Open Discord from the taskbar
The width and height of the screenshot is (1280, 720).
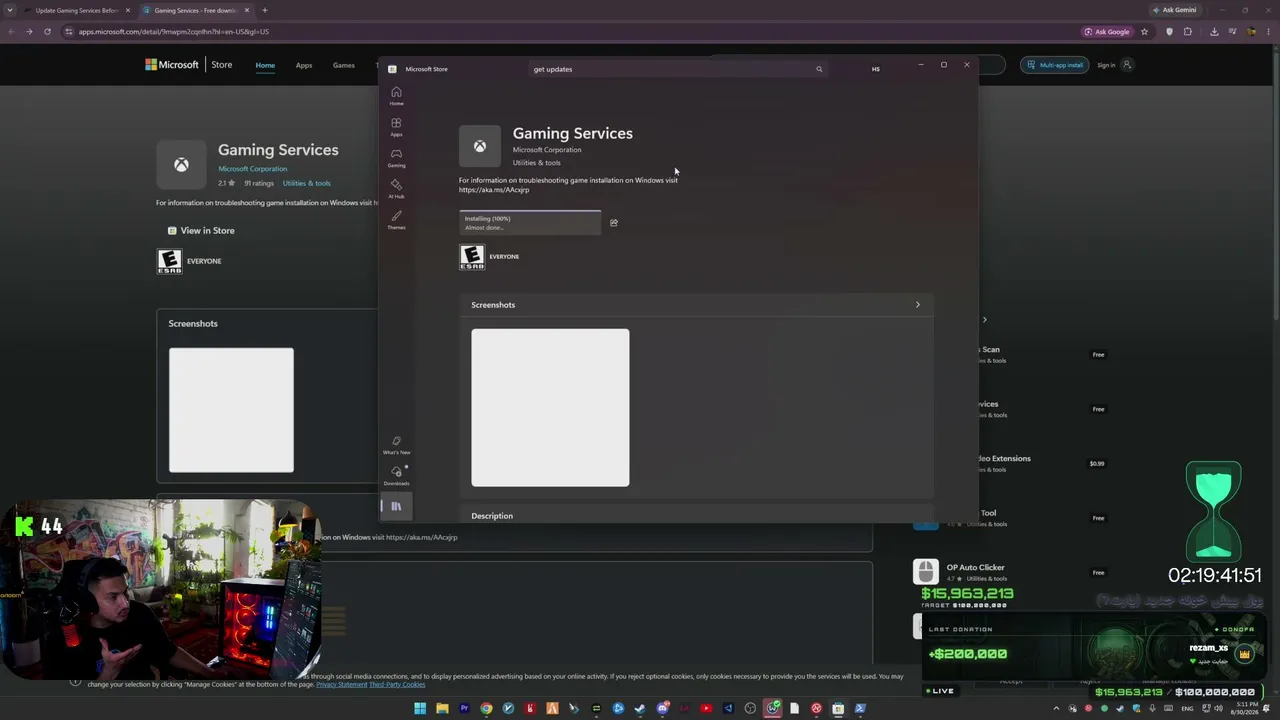pyautogui.click(x=662, y=709)
